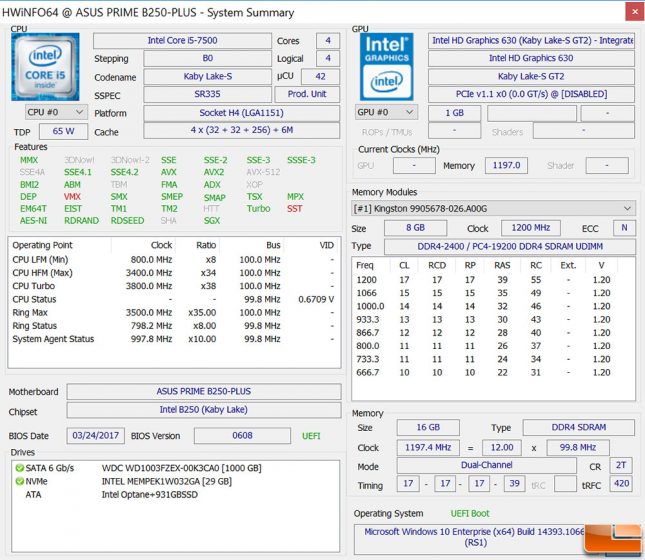
Task: Click the GPU codename Kaby Lake-S GT2 field
Action: (531, 77)
